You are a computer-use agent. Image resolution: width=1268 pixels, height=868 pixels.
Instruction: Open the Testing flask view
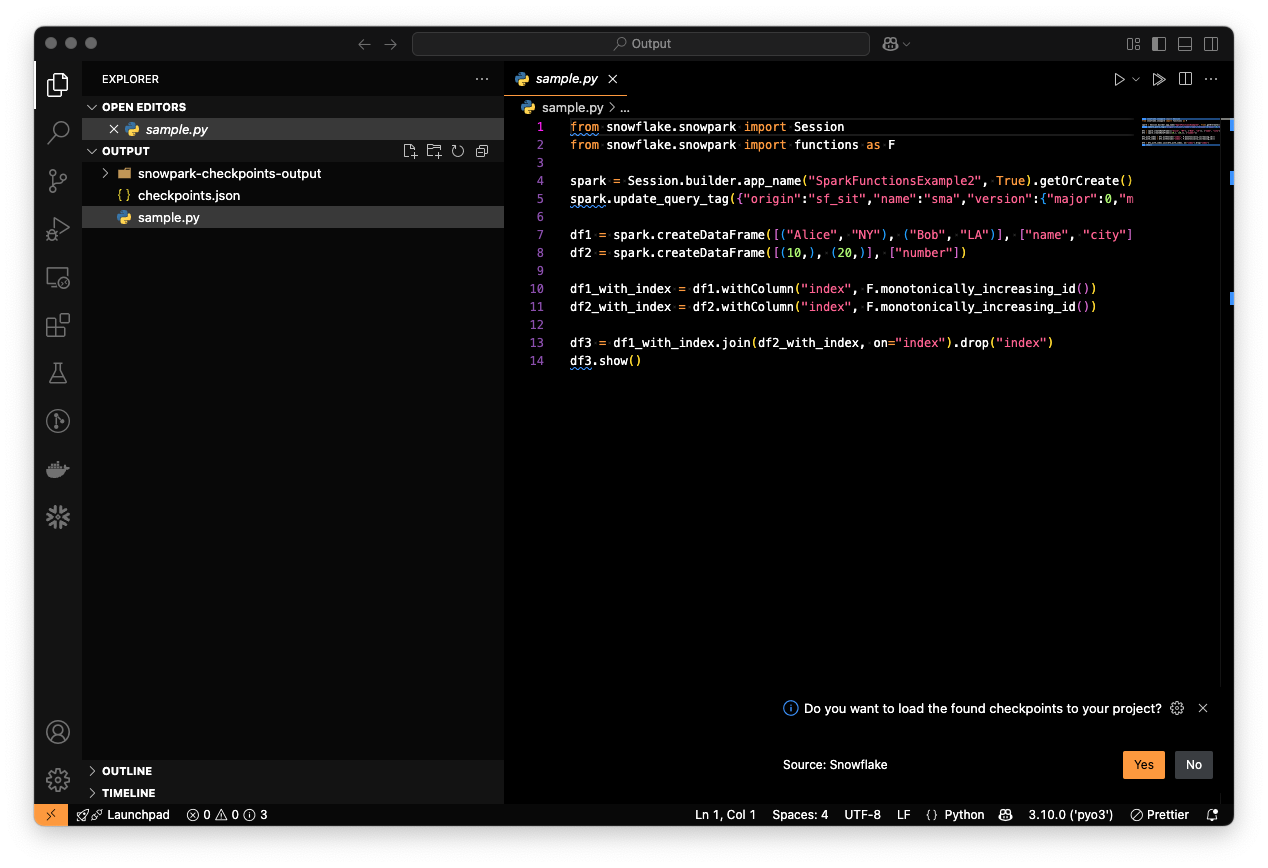pyautogui.click(x=58, y=373)
